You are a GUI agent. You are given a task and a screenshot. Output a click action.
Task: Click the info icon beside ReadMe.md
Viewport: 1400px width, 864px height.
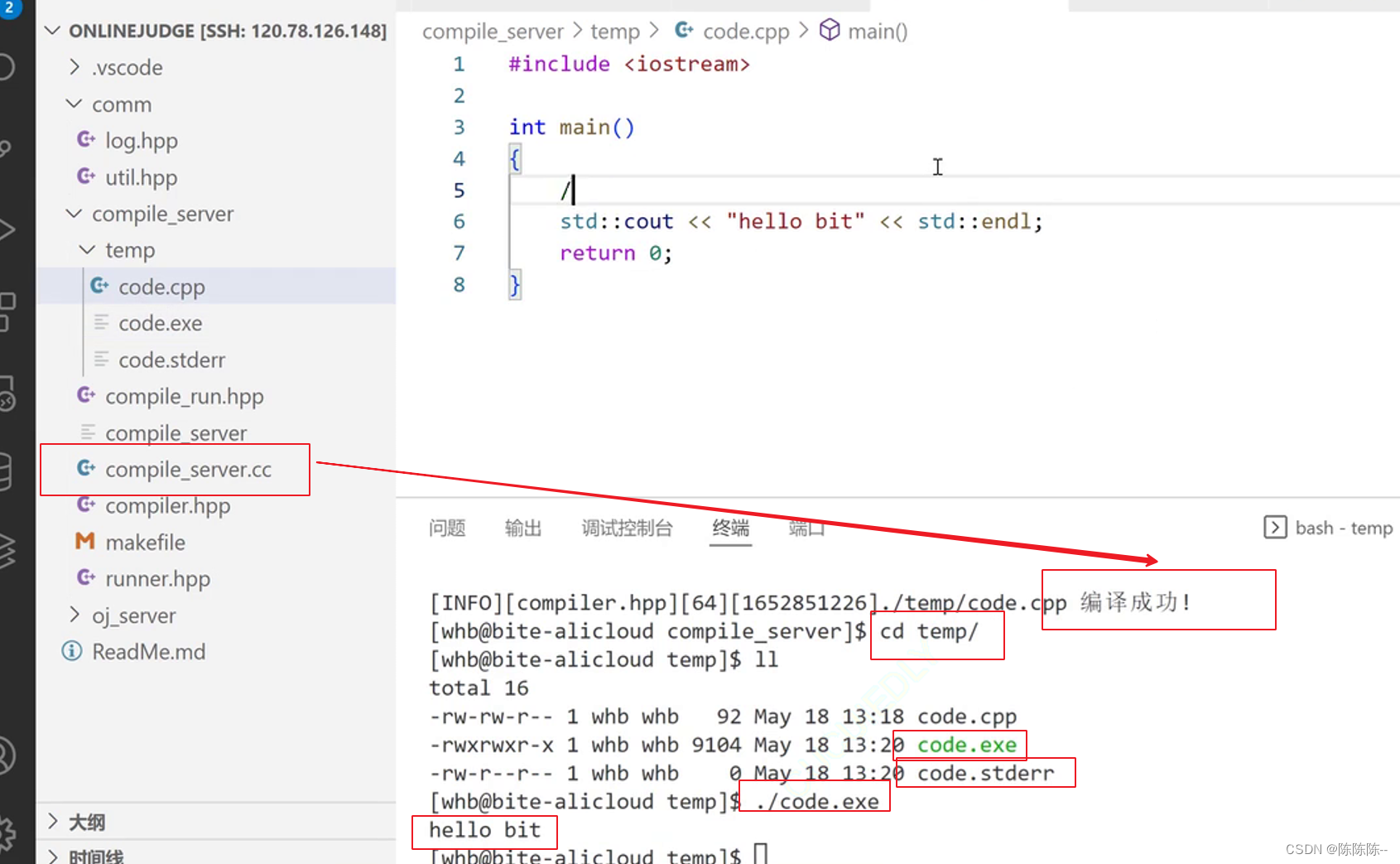pyautogui.click(x=72, y=651)
